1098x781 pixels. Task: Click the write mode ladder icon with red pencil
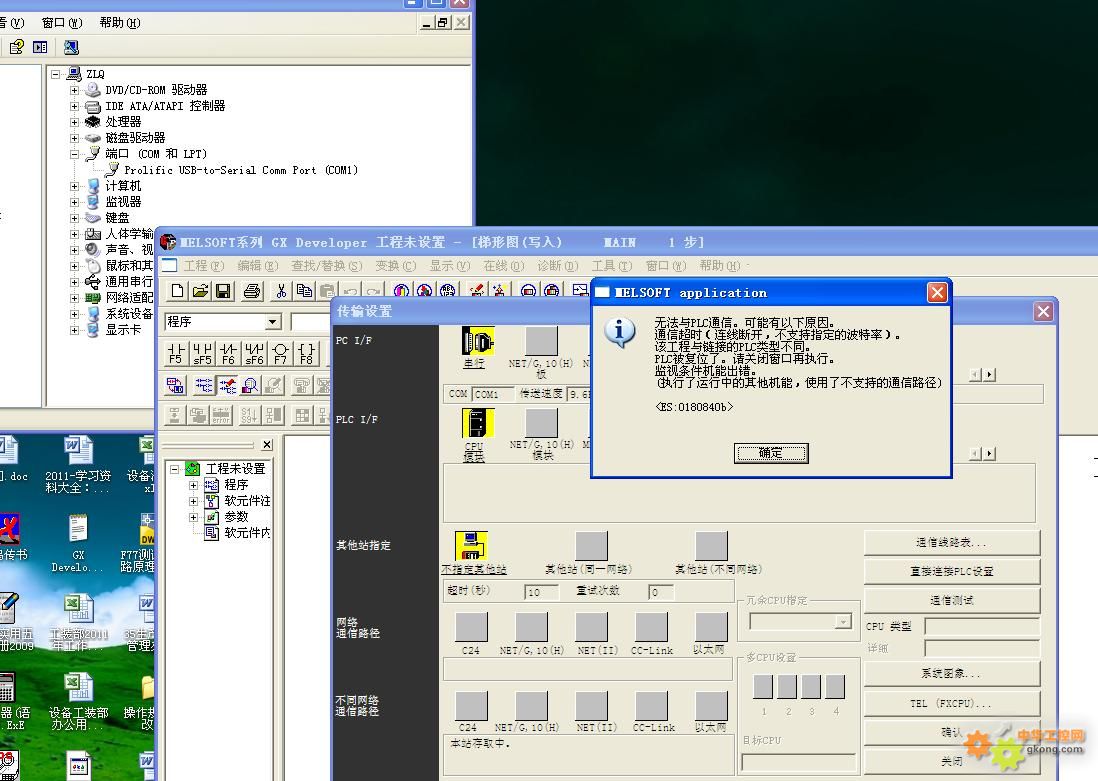coord(228,385)
